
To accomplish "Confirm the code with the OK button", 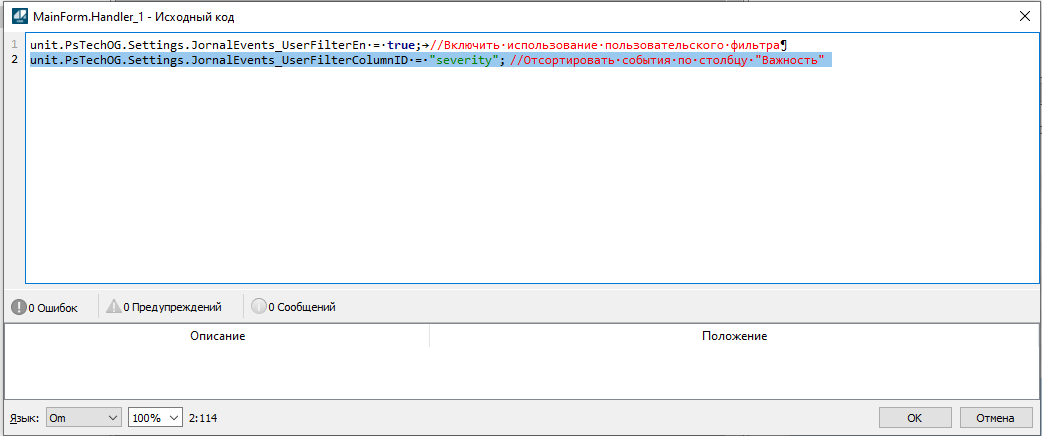I will (x=914, y=417).
